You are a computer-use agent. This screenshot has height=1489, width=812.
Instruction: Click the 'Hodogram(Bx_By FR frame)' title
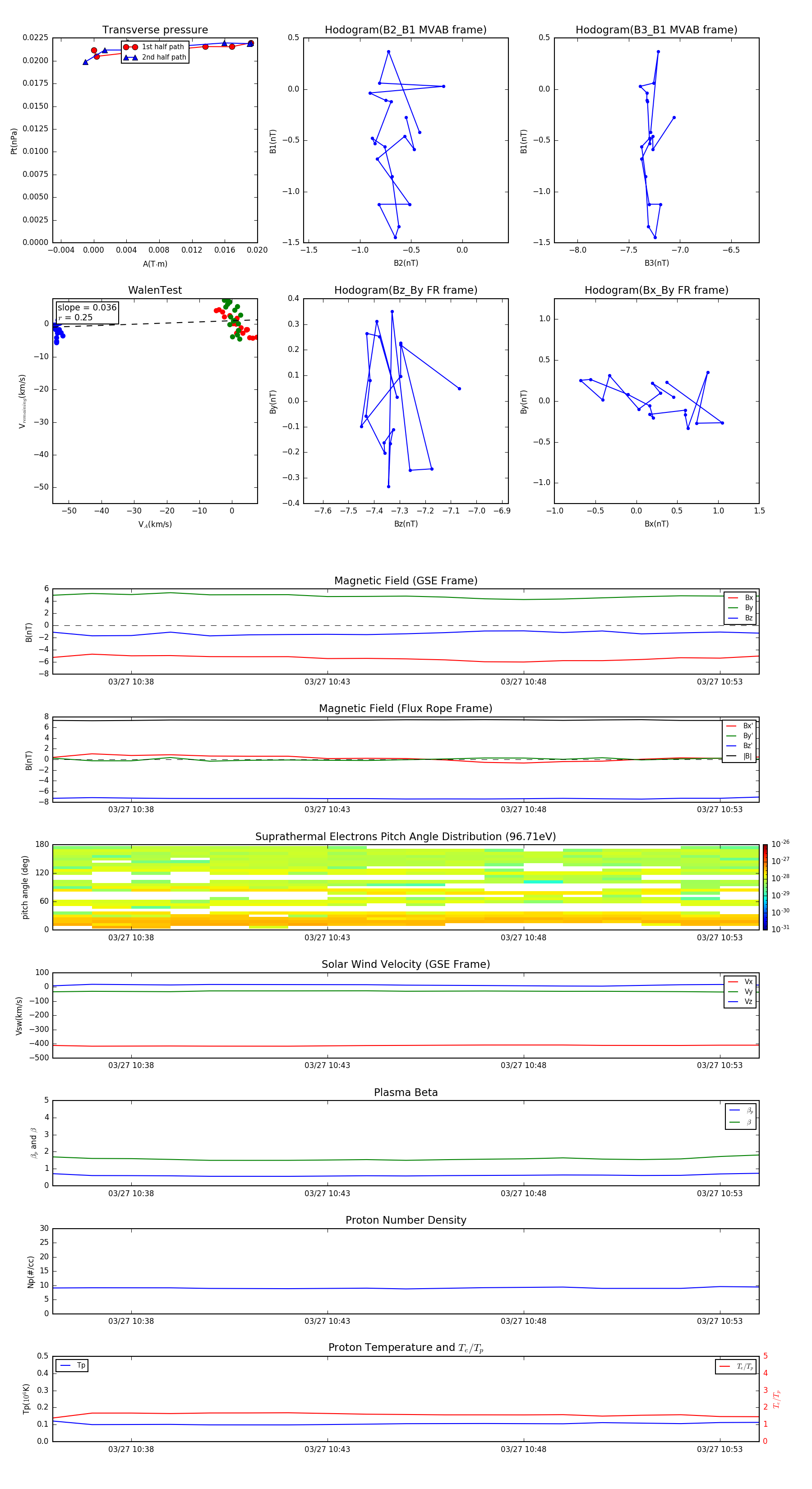coord(656,290)
